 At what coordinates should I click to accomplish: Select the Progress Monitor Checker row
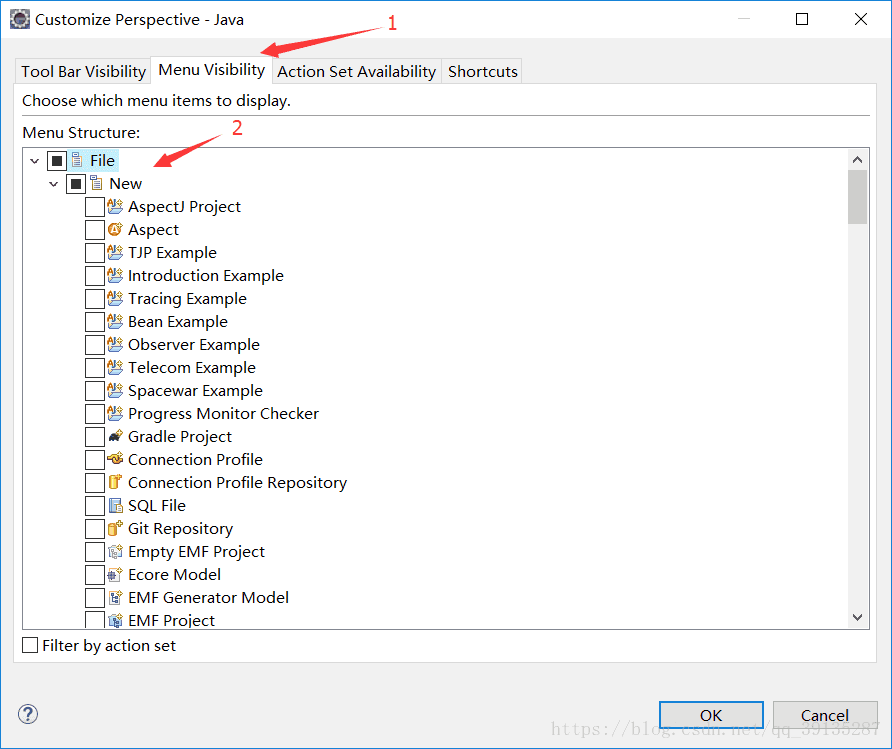pos(223,413)
